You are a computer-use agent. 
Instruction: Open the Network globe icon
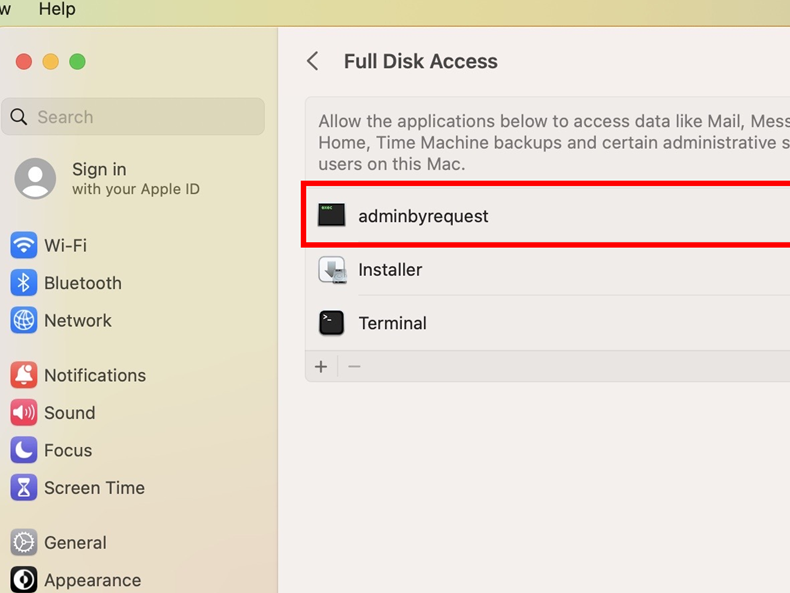pyautogui.click(x=23, y=320)
